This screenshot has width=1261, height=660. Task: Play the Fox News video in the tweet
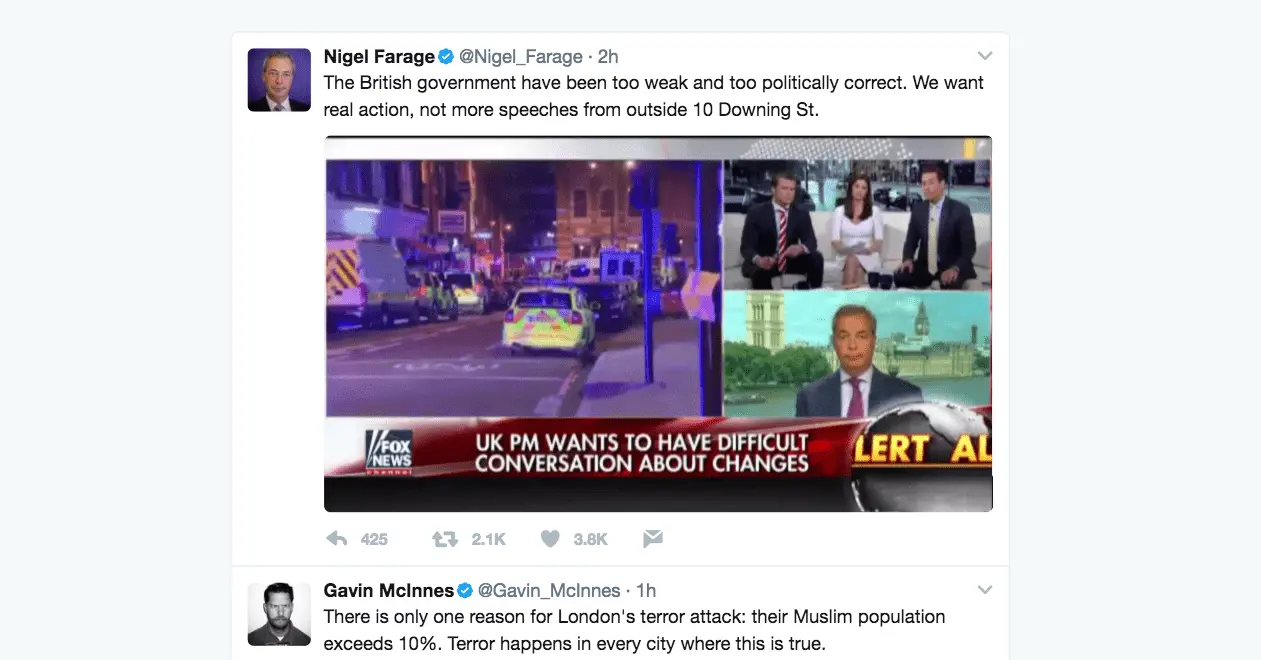click(658, 324)
